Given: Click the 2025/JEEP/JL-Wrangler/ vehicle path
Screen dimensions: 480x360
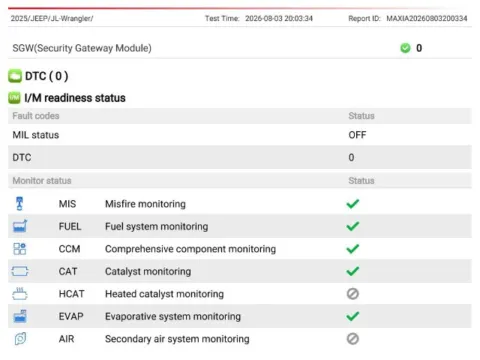Looking at the screenshot, I should click(52, 18).
